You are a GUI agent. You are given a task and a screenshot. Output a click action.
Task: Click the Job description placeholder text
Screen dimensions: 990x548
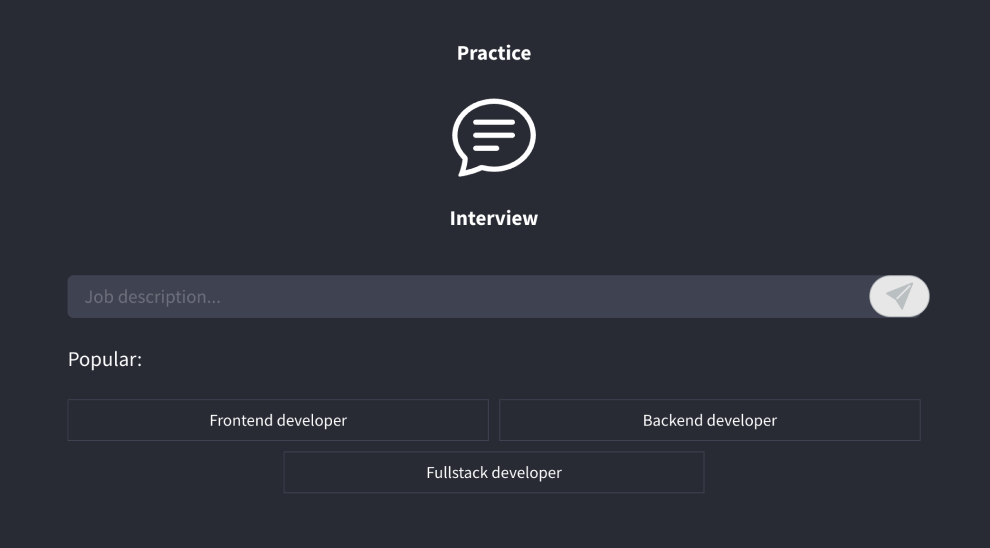pos(152,297)
